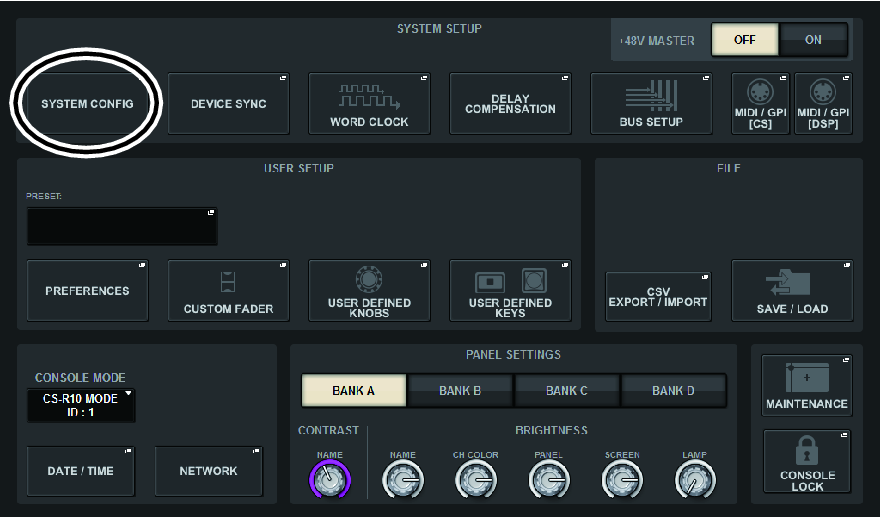Viewport: 883px width, 517px height.
Task: Click the System Config button
Action: 87,104
